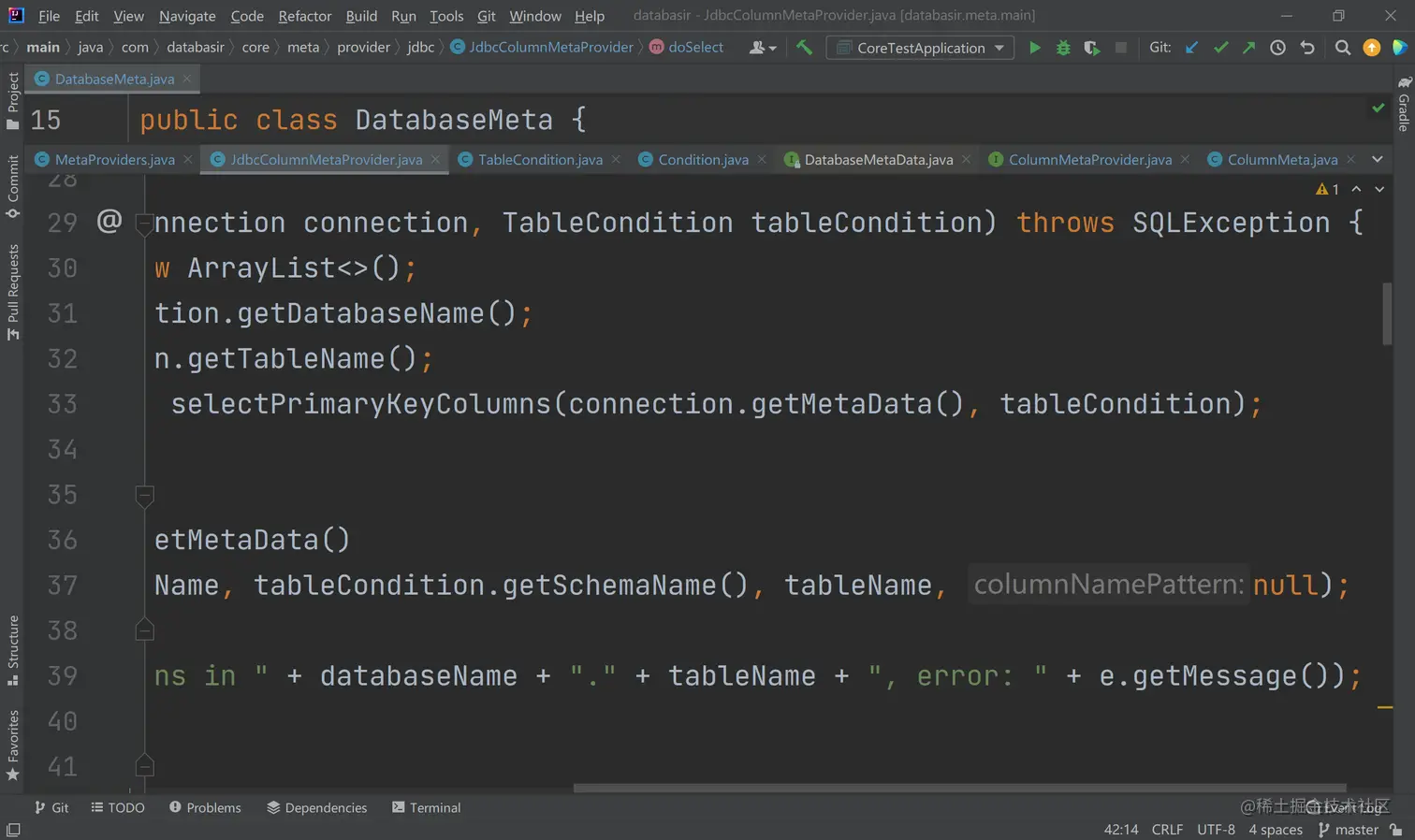1415x840 pixels.
Task: Switch to the TableCondition.java tab
Action: tap(540, 159)
